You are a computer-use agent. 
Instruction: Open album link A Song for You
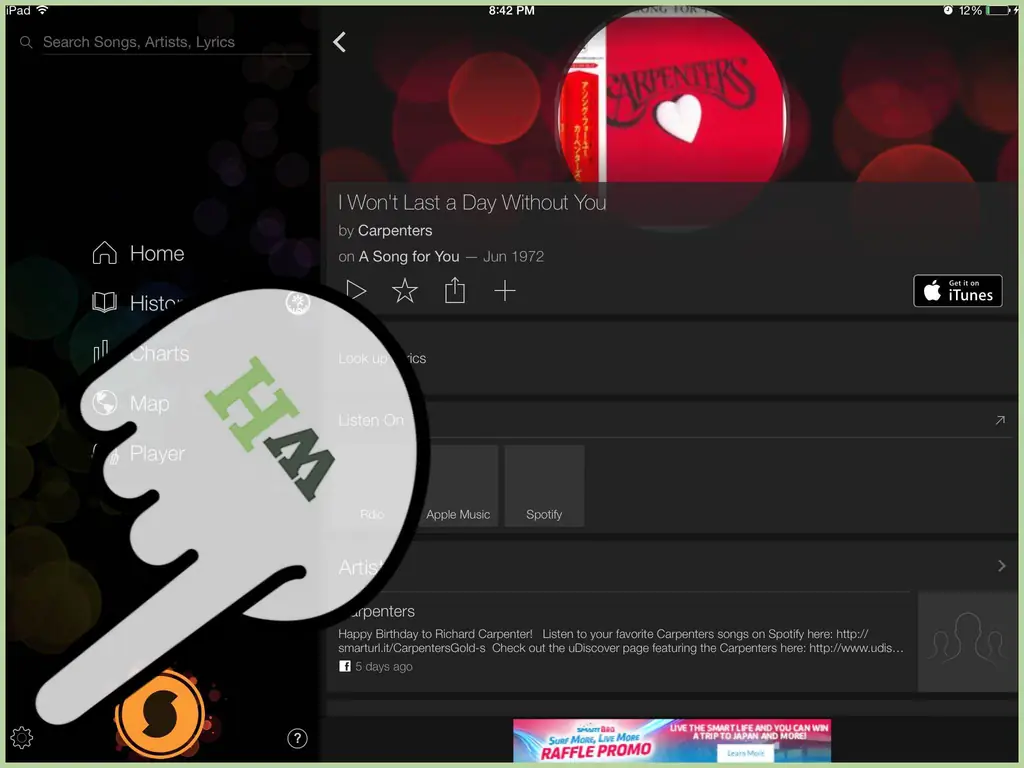409,257
